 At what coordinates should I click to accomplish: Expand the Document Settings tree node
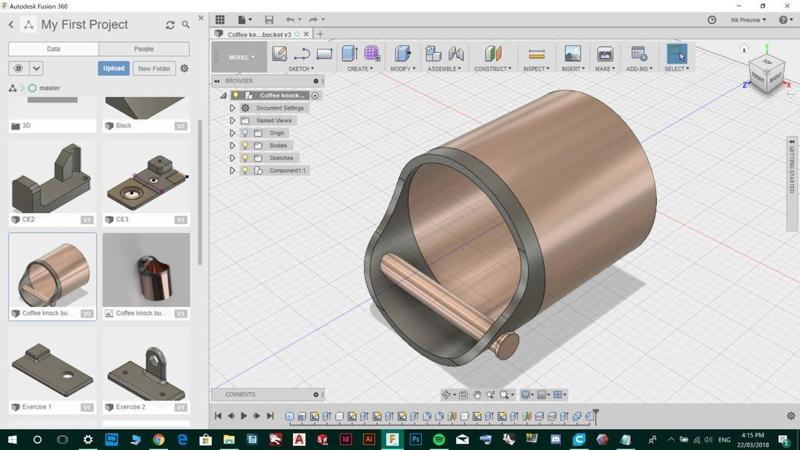pyautogui.click(x=233, y=108)
